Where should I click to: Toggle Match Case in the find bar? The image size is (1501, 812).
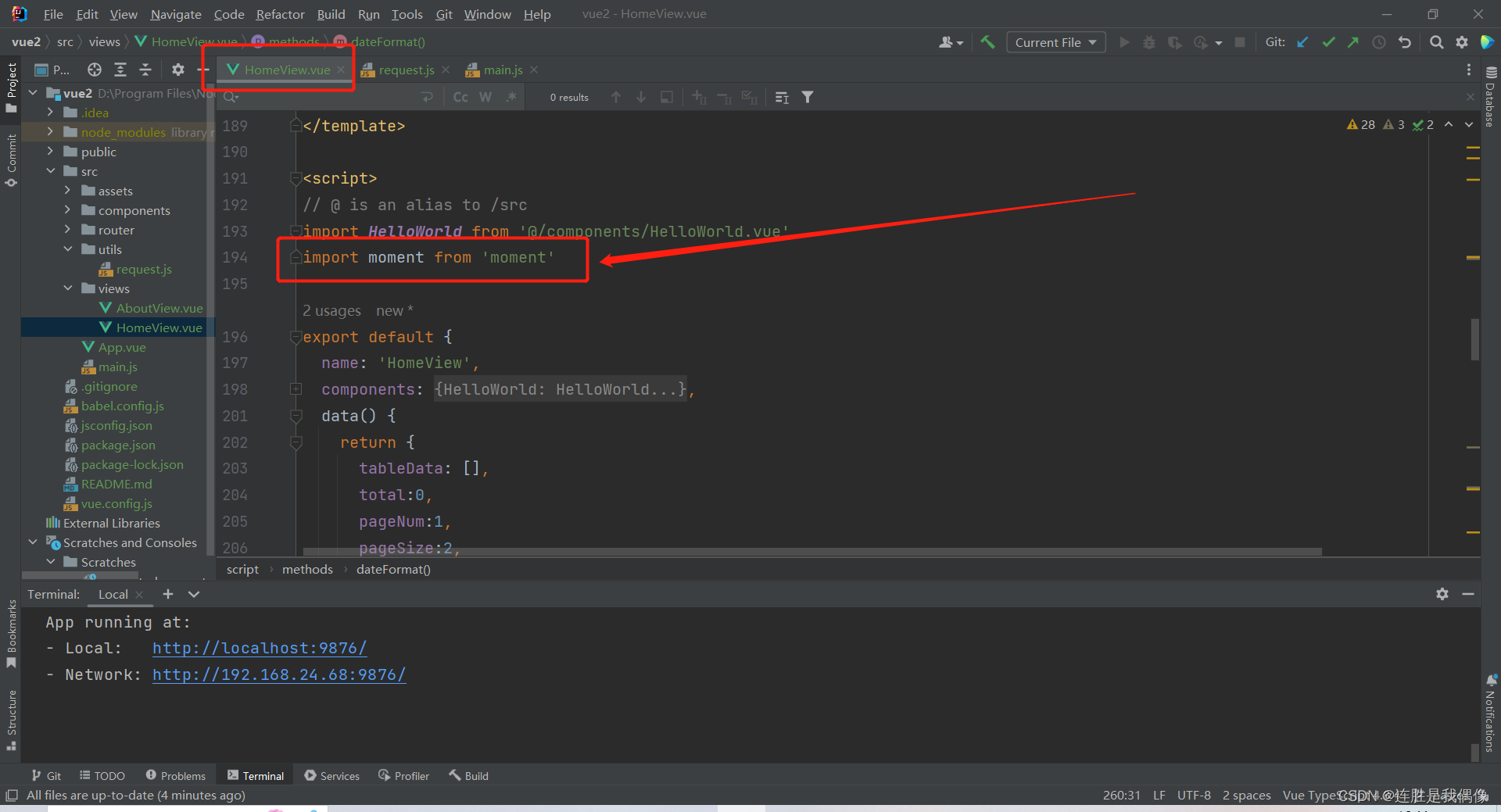[x=460, y=97]
